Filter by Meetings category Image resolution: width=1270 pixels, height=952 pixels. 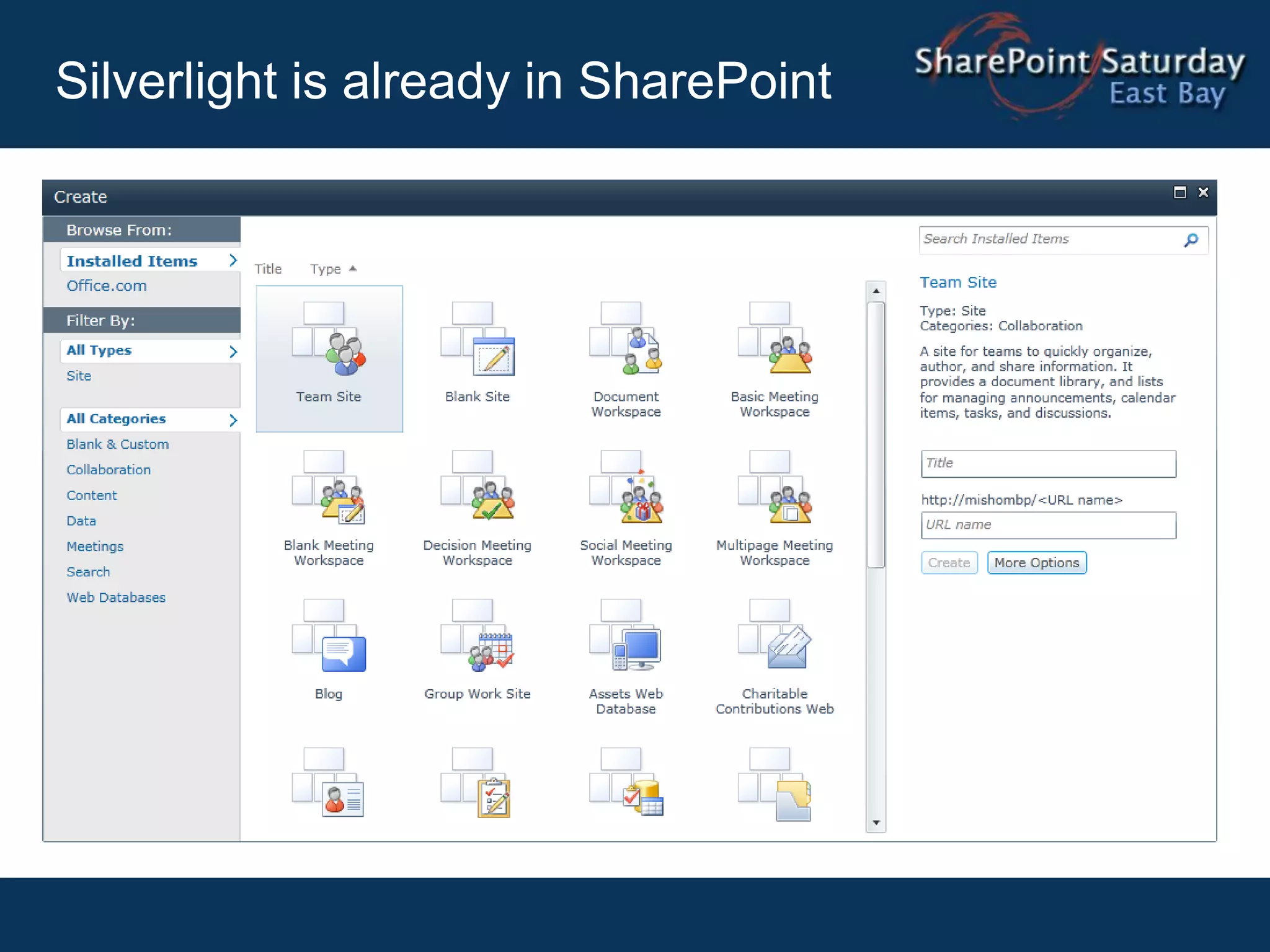click(x=95, y=547)
